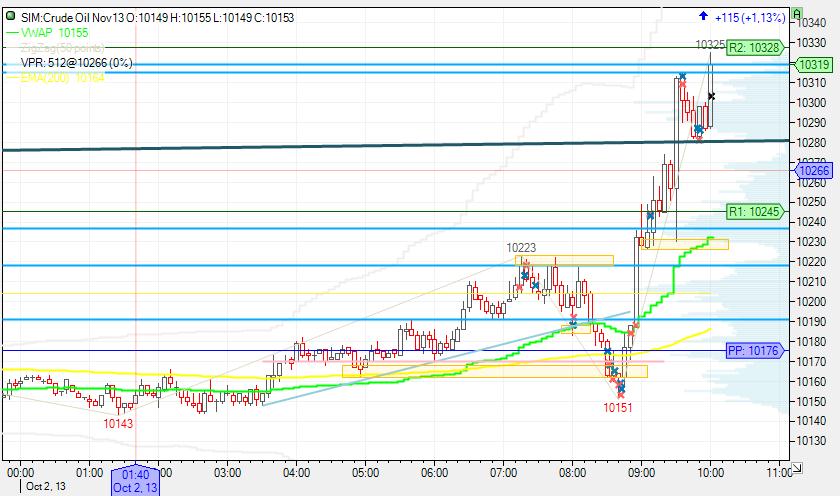This screenshot has width=840, height=496.
Task: Click the VWAP 10155 indicator label
Action: pos(54,33)
